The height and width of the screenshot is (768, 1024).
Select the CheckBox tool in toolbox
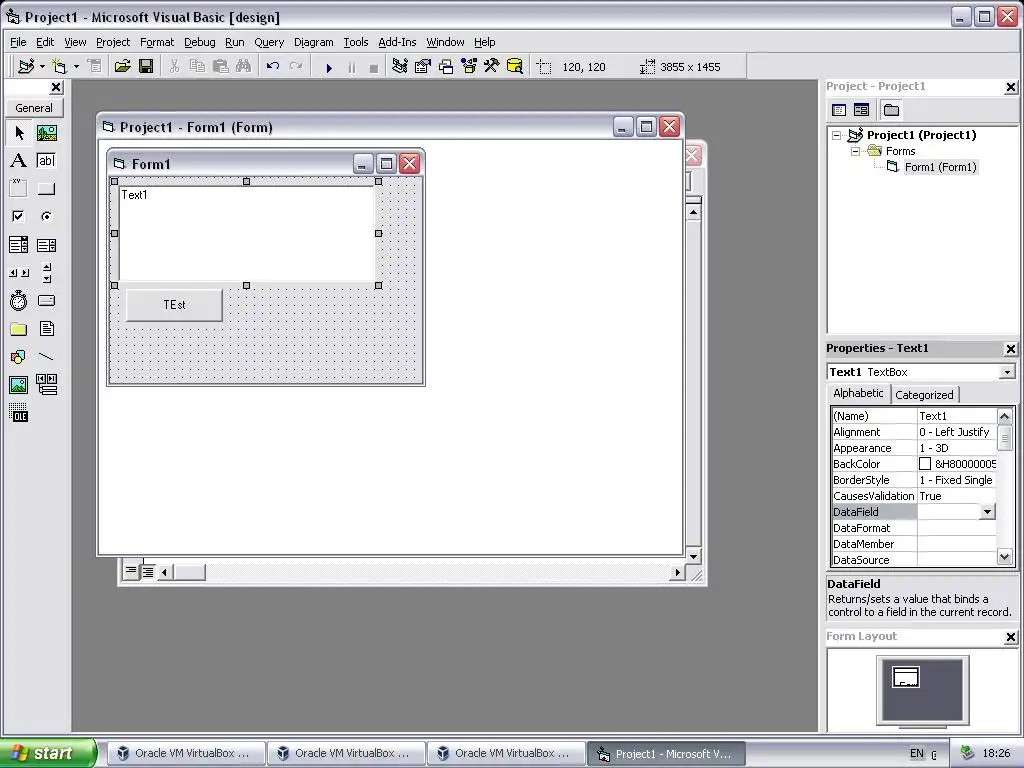(x=19, y=216)
